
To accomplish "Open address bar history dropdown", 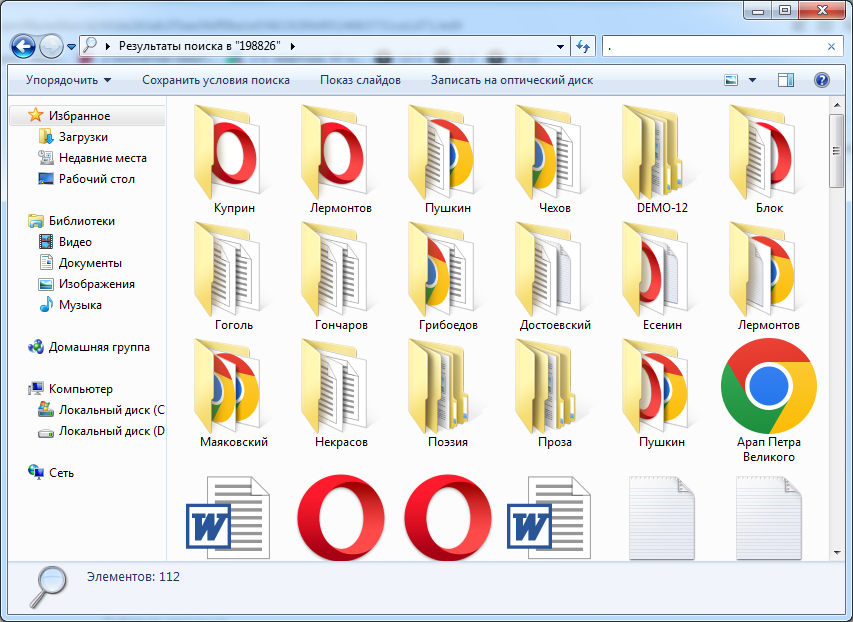I will [560, 46].
